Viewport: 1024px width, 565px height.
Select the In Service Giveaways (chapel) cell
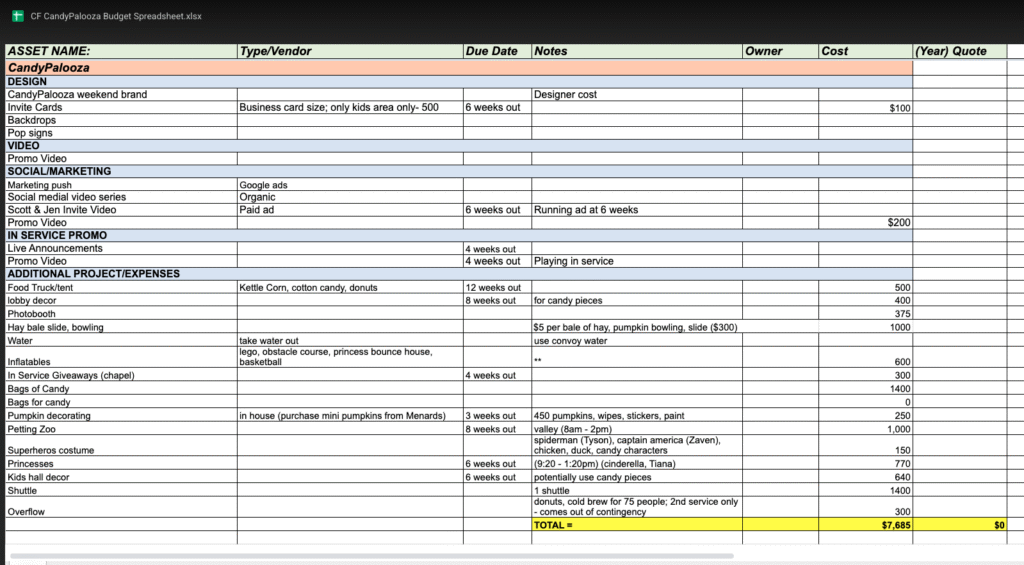[x=121, y=376]
